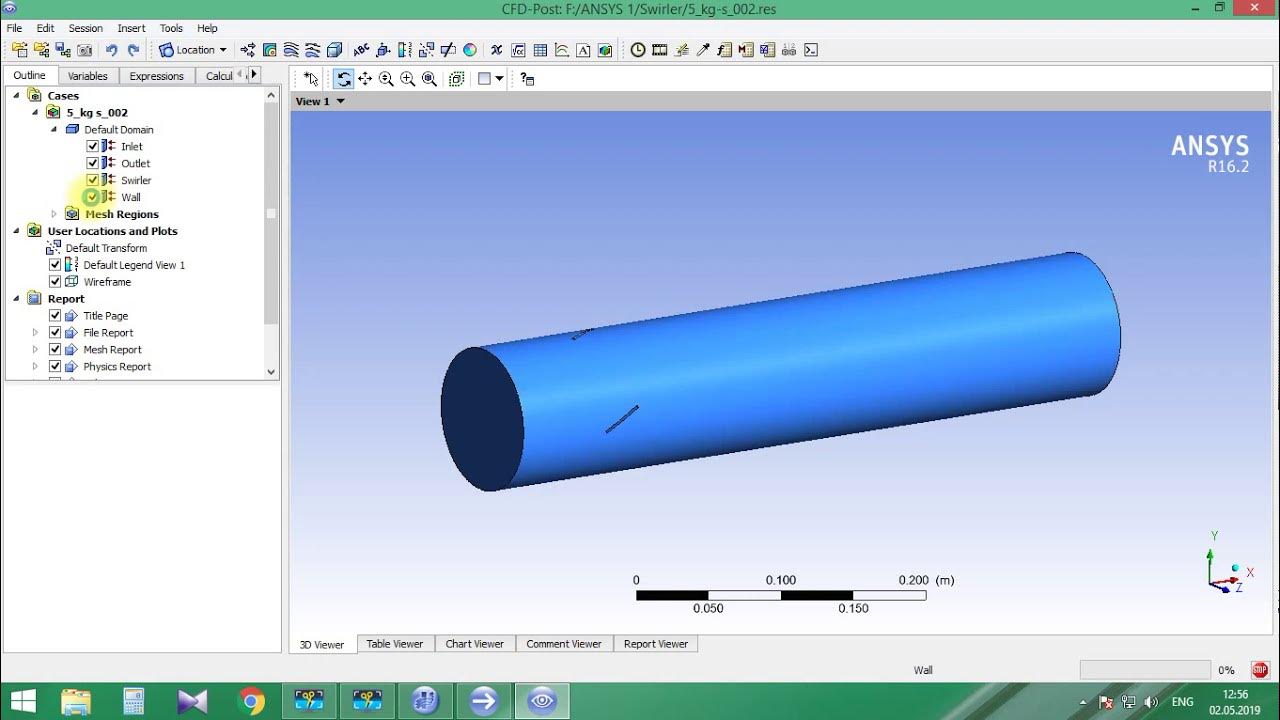Click the camera Save Picture icon
Viewport: 1280px width, 720px height.
click(85, 50)
